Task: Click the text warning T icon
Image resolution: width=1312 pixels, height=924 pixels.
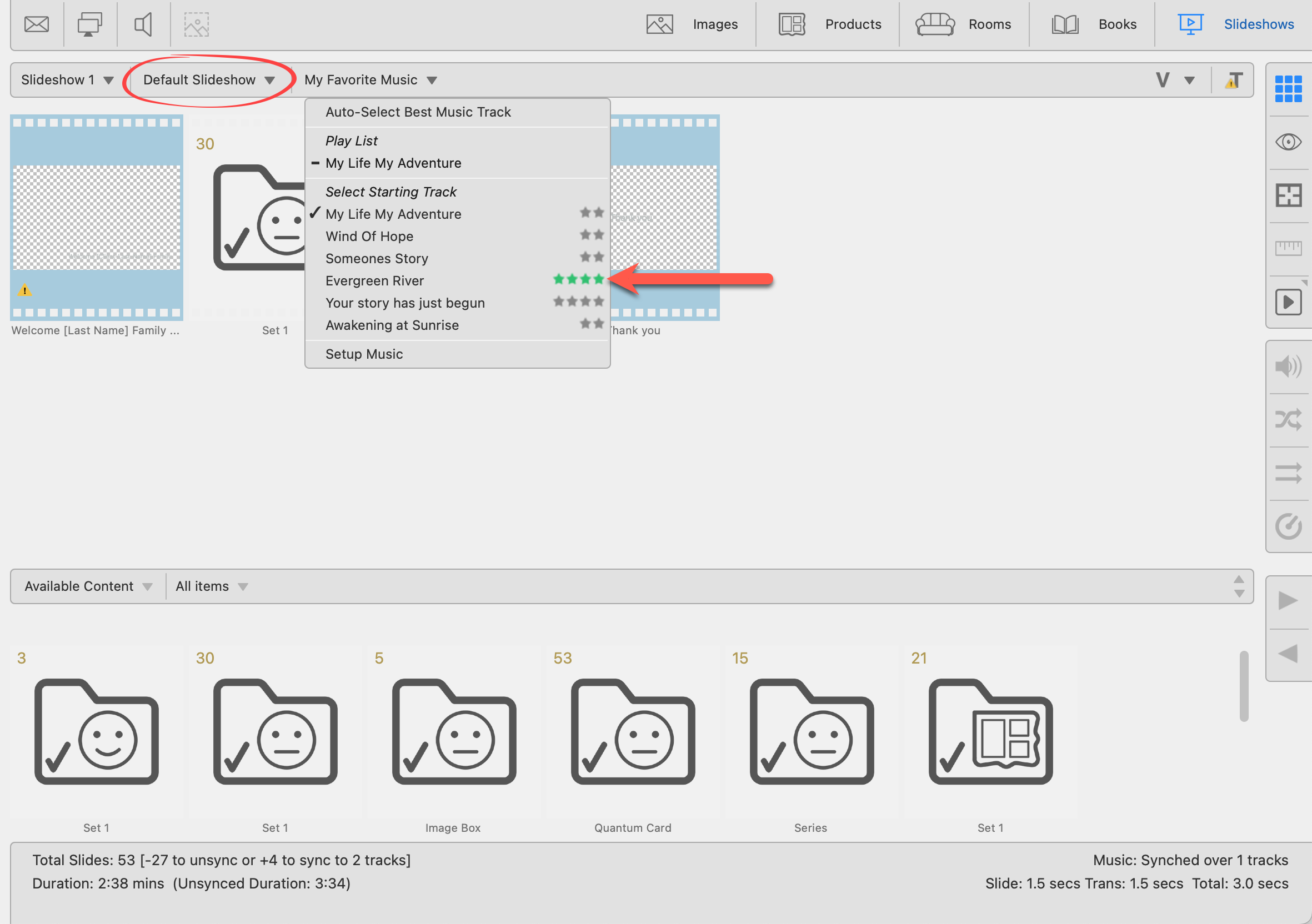Action: click(x=1234, y=81)
